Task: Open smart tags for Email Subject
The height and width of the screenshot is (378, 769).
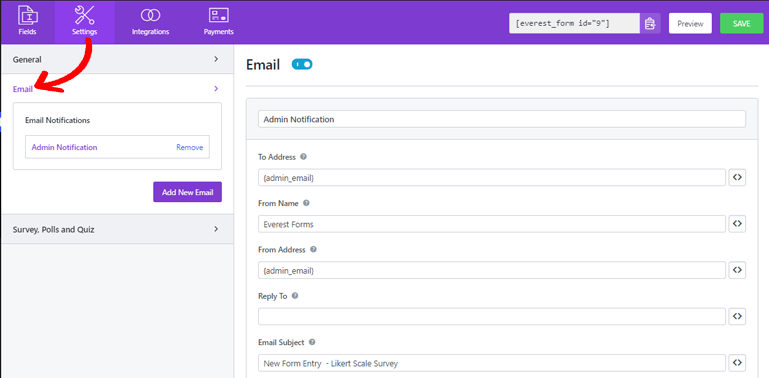Action: [x=737, y=363]
